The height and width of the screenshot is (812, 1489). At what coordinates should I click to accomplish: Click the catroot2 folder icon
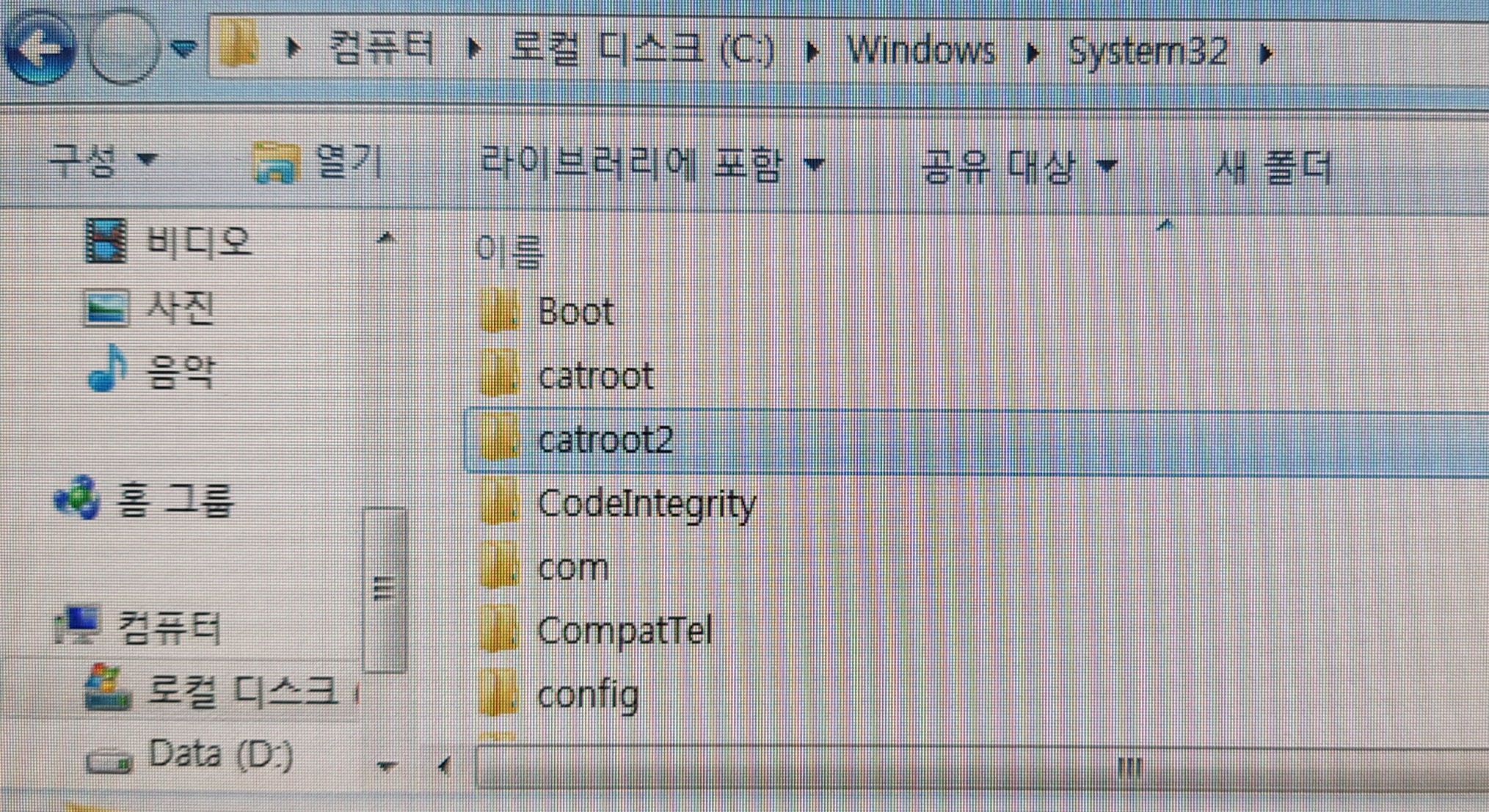tap(500, 439)
